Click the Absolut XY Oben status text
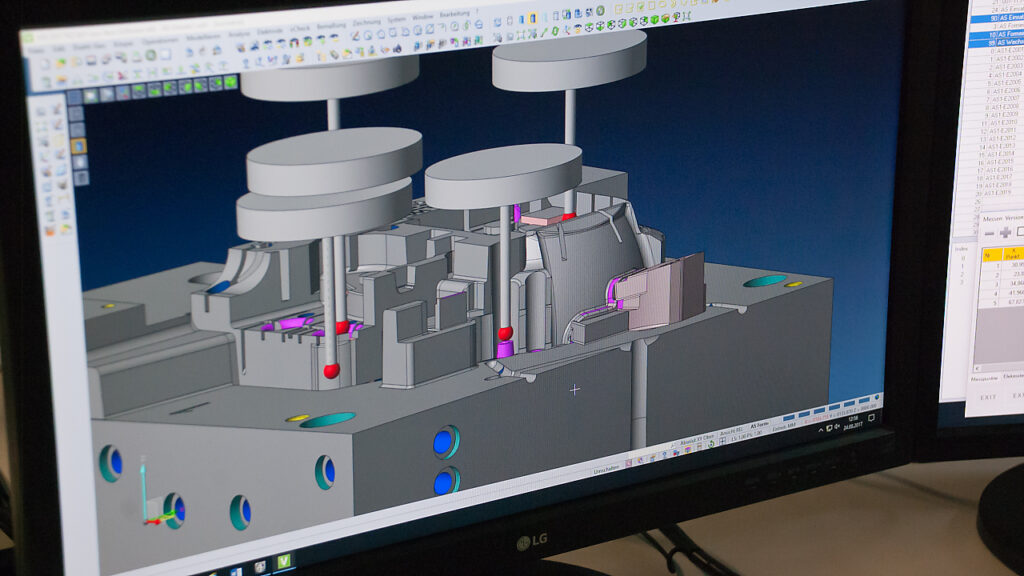Viewport: 1024px width, 576px height. click(697, 440)
